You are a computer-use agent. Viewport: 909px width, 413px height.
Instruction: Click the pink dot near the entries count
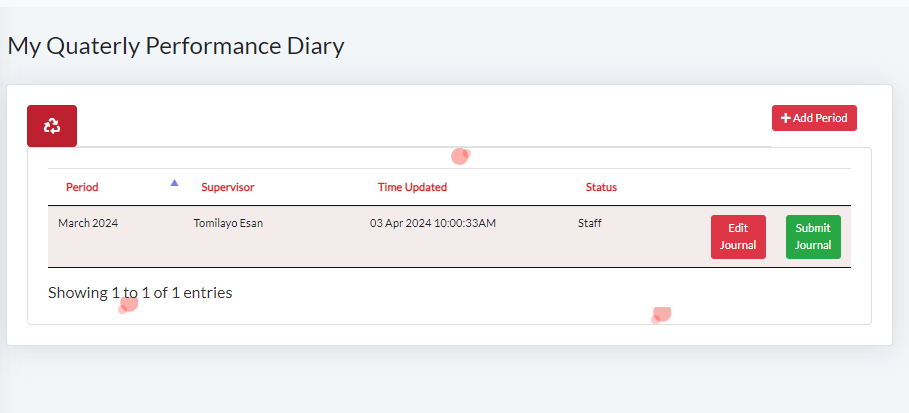click(128, 304)
